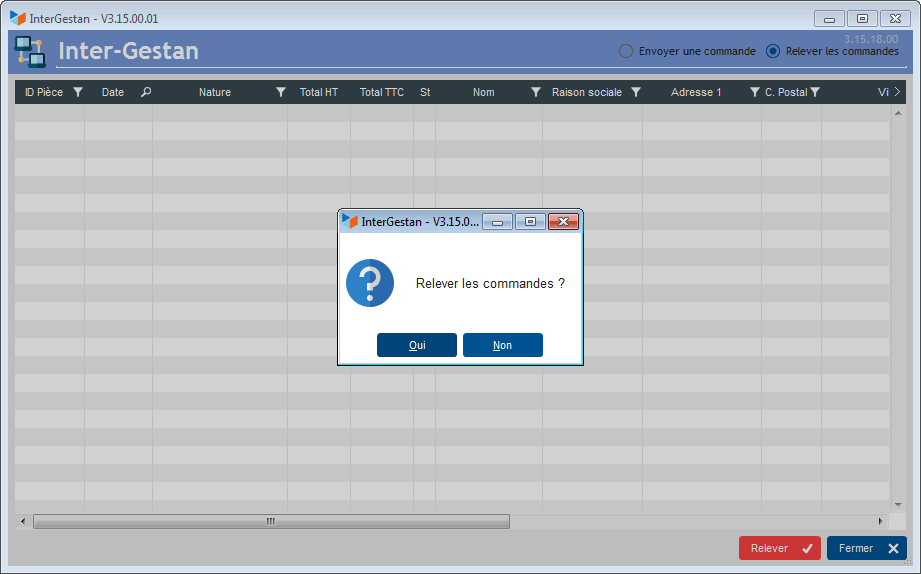Screen dimensions: 921x574
Task: Click the vertical scrollbar down arrow
Action: (x=898, y=505)
